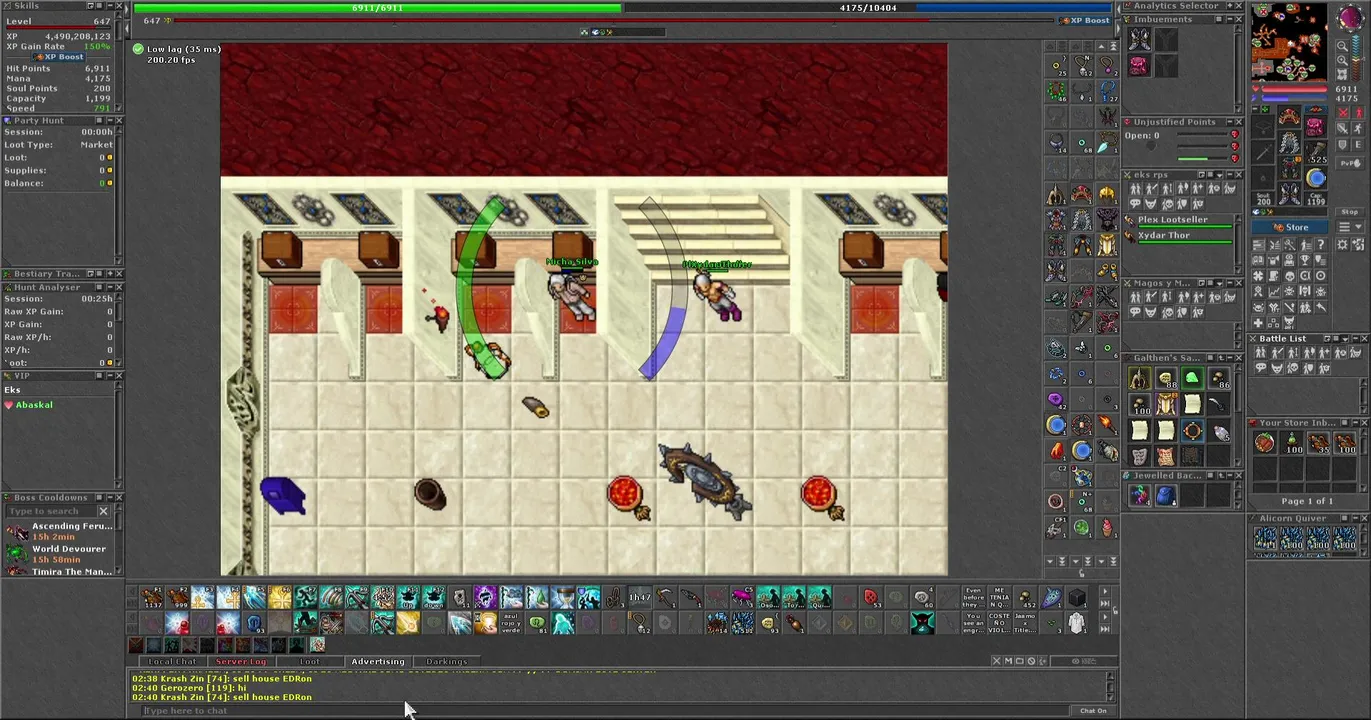
Task: Zoom in on the minimap
Action: (1343, 60)
